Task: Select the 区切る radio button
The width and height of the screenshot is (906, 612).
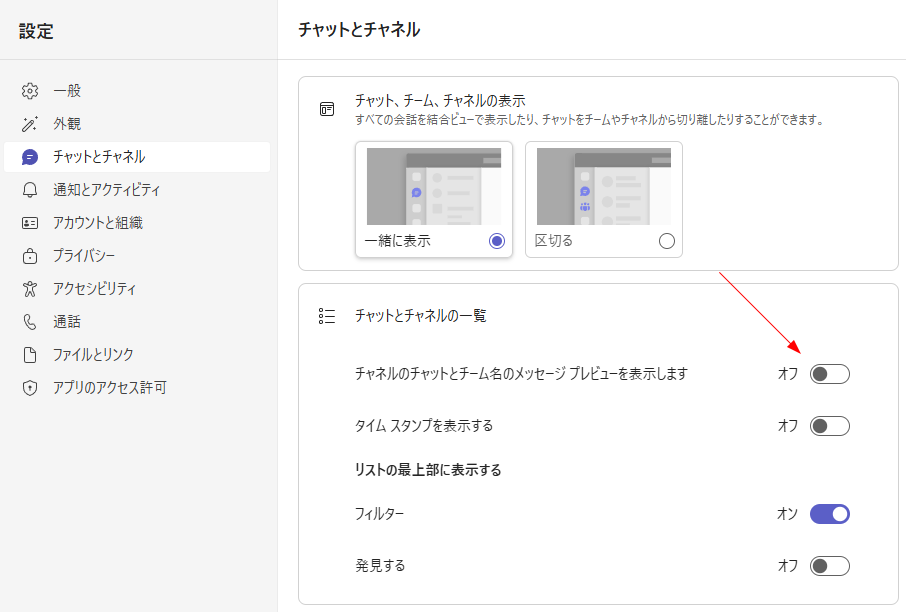Action: point(667,241)
